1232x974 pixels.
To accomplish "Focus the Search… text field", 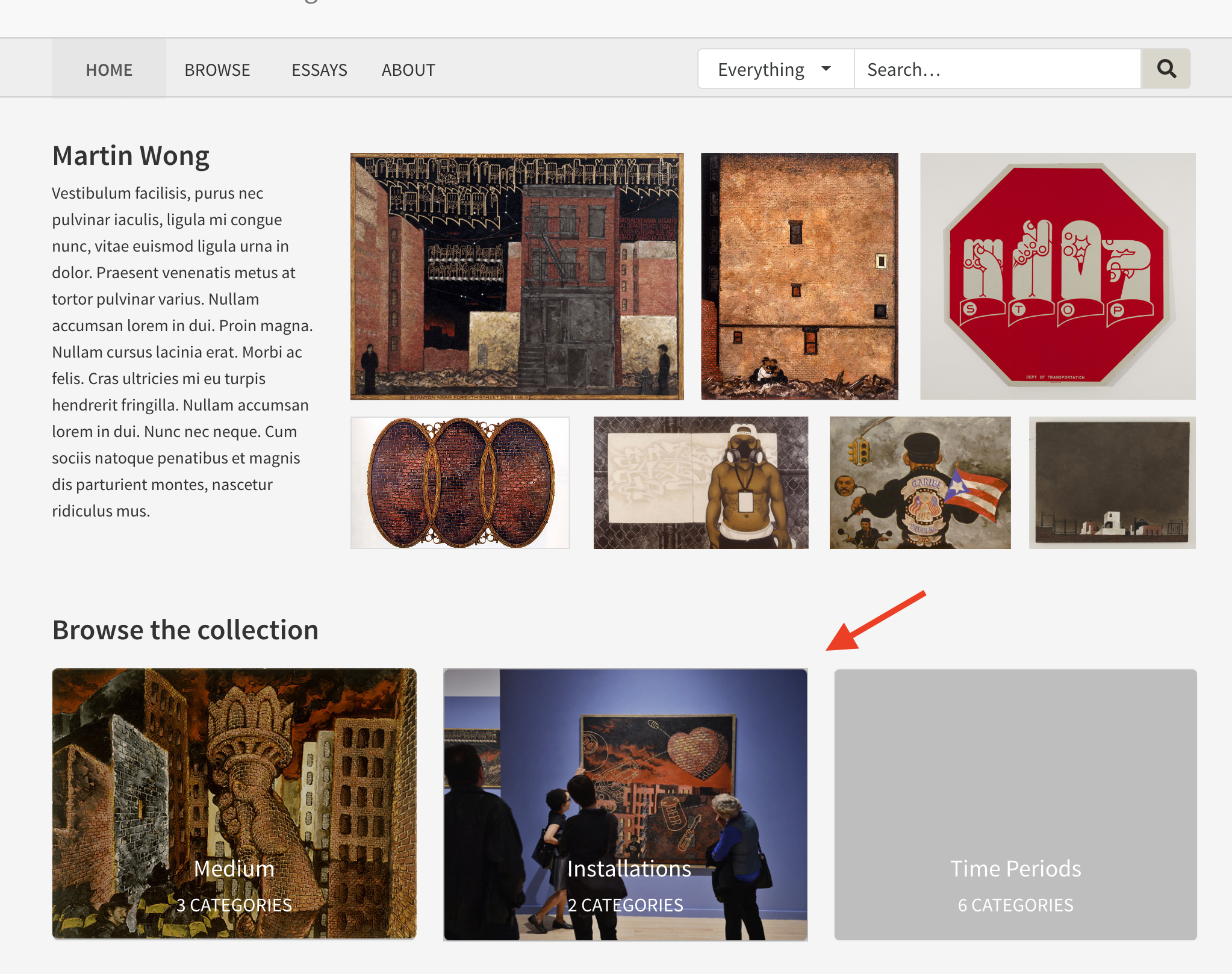I will click(997, 69).
